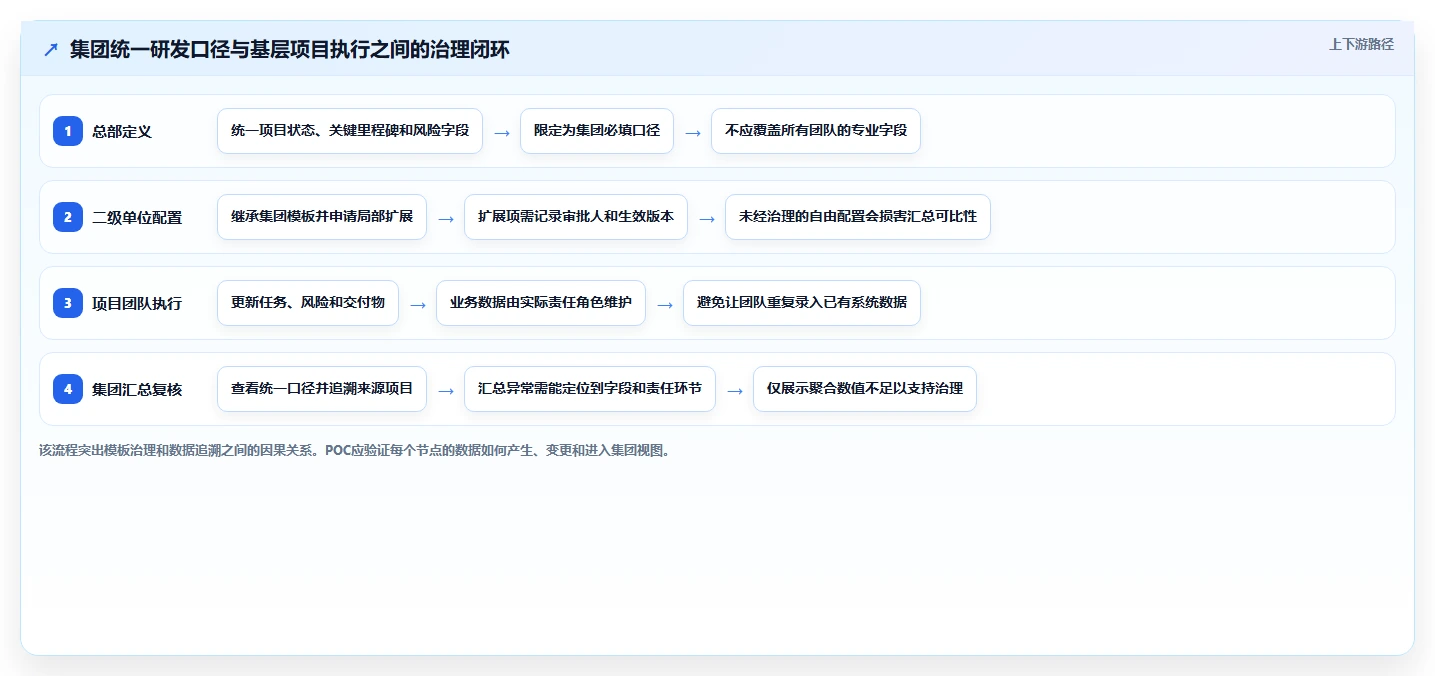Click arrow after 限定为集团必填口径
The height and width of the screenshot is (676, 1435).
[693, 132]
